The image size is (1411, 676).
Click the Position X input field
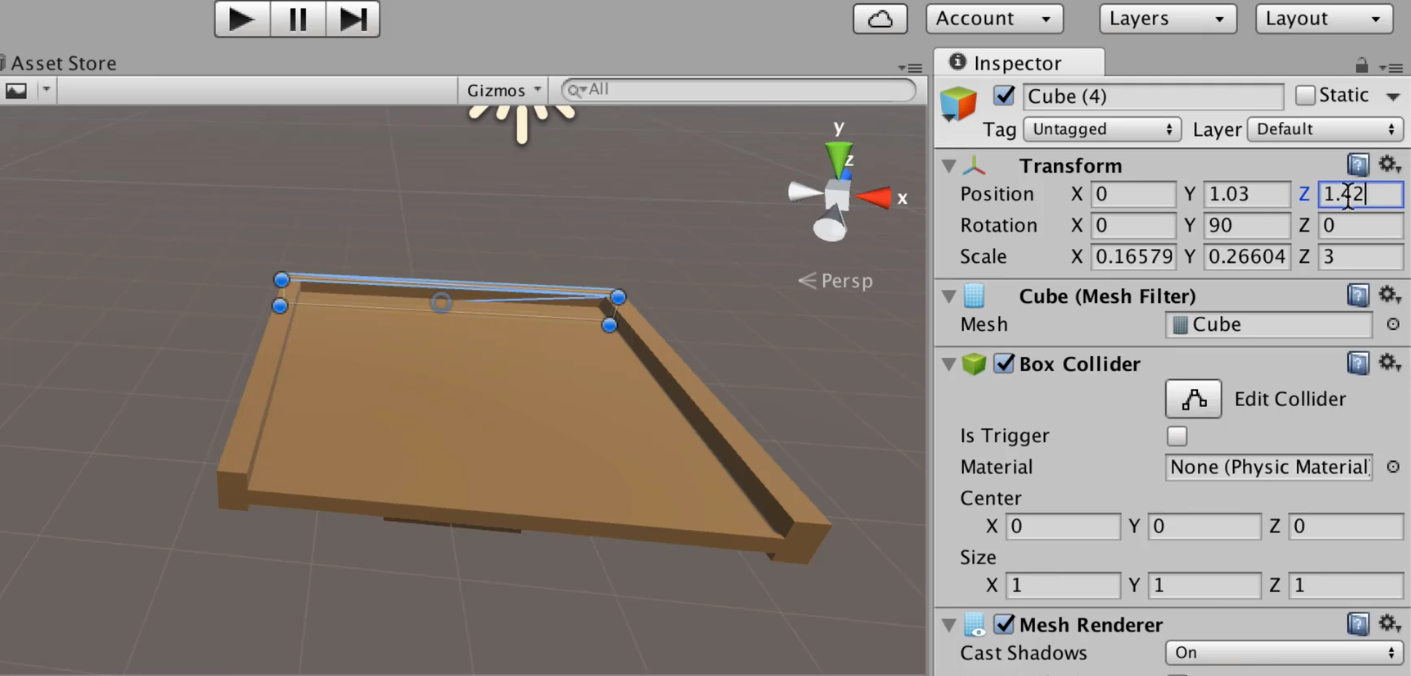(1133, 194)
